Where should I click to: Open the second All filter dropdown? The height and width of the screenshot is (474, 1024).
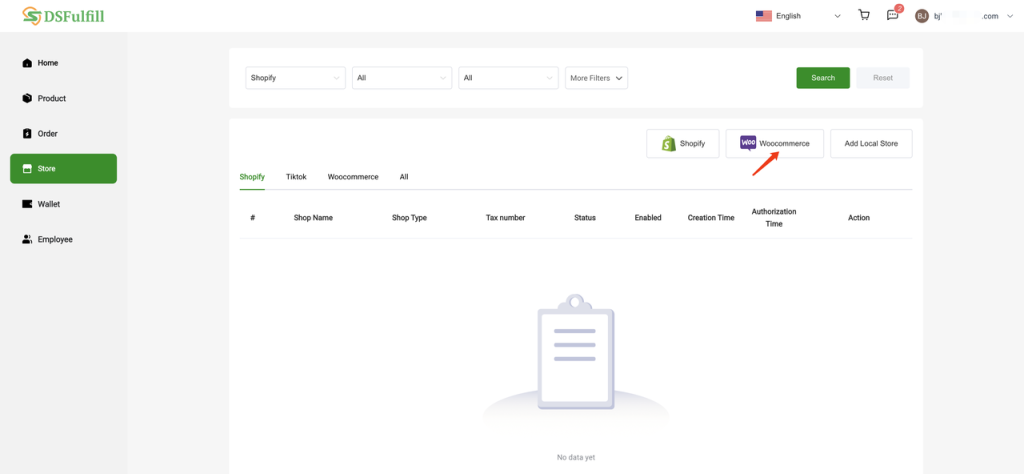click(x=508, y=78)
